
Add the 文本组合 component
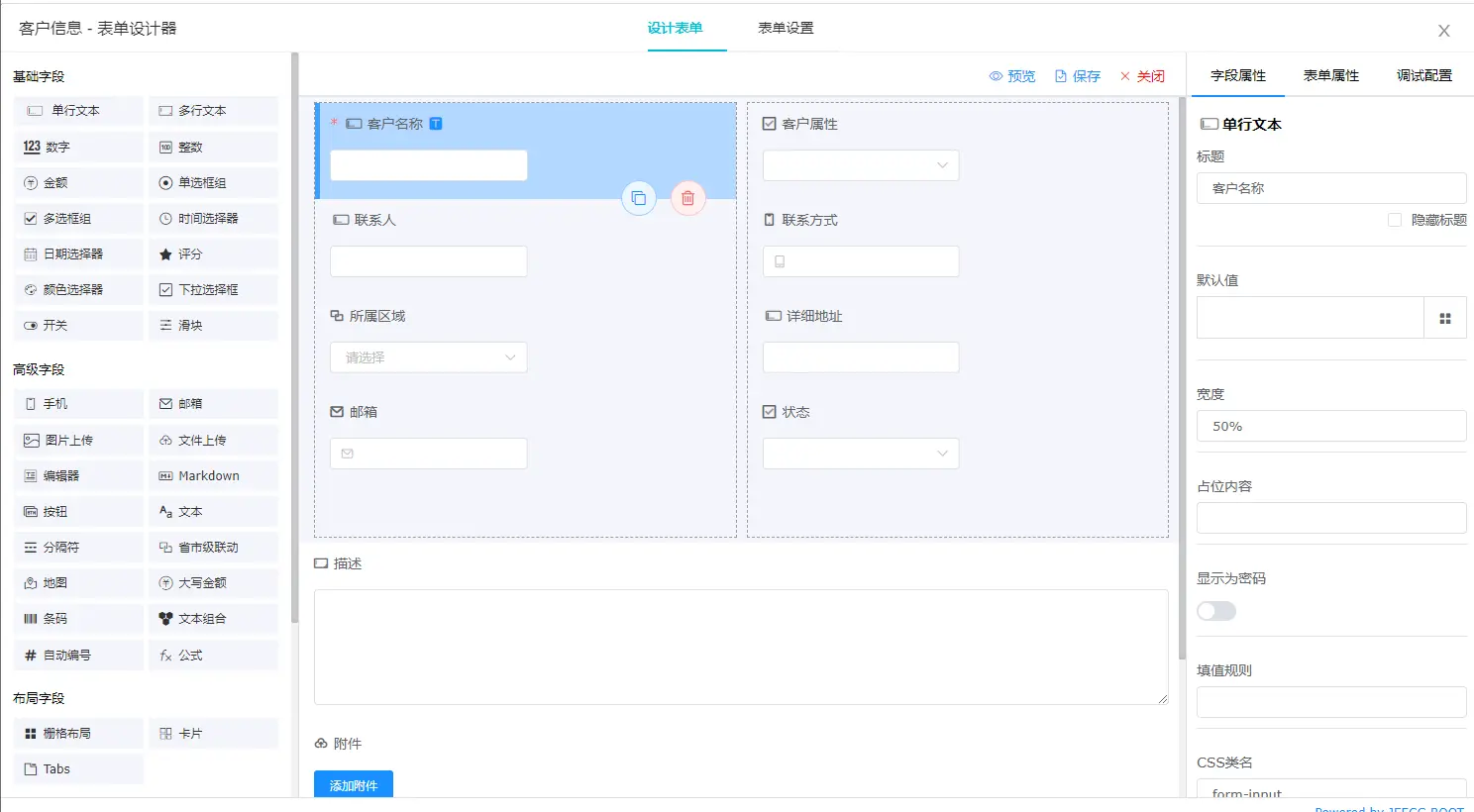coord(214,618)
